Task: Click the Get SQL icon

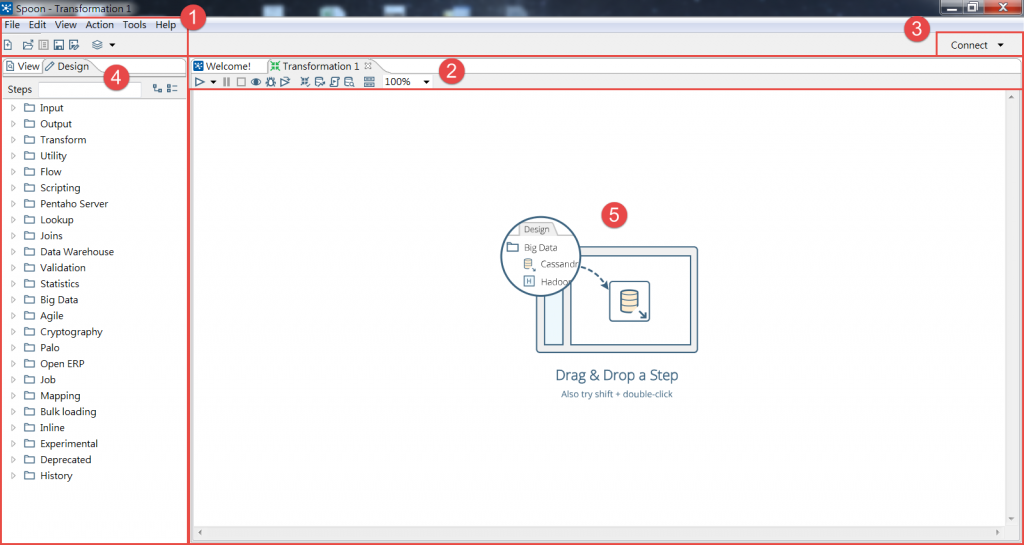Action: tap(334, 82)
